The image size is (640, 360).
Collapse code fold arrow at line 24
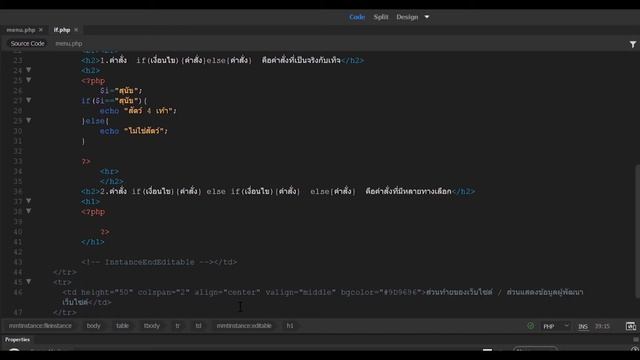[29, 70]
